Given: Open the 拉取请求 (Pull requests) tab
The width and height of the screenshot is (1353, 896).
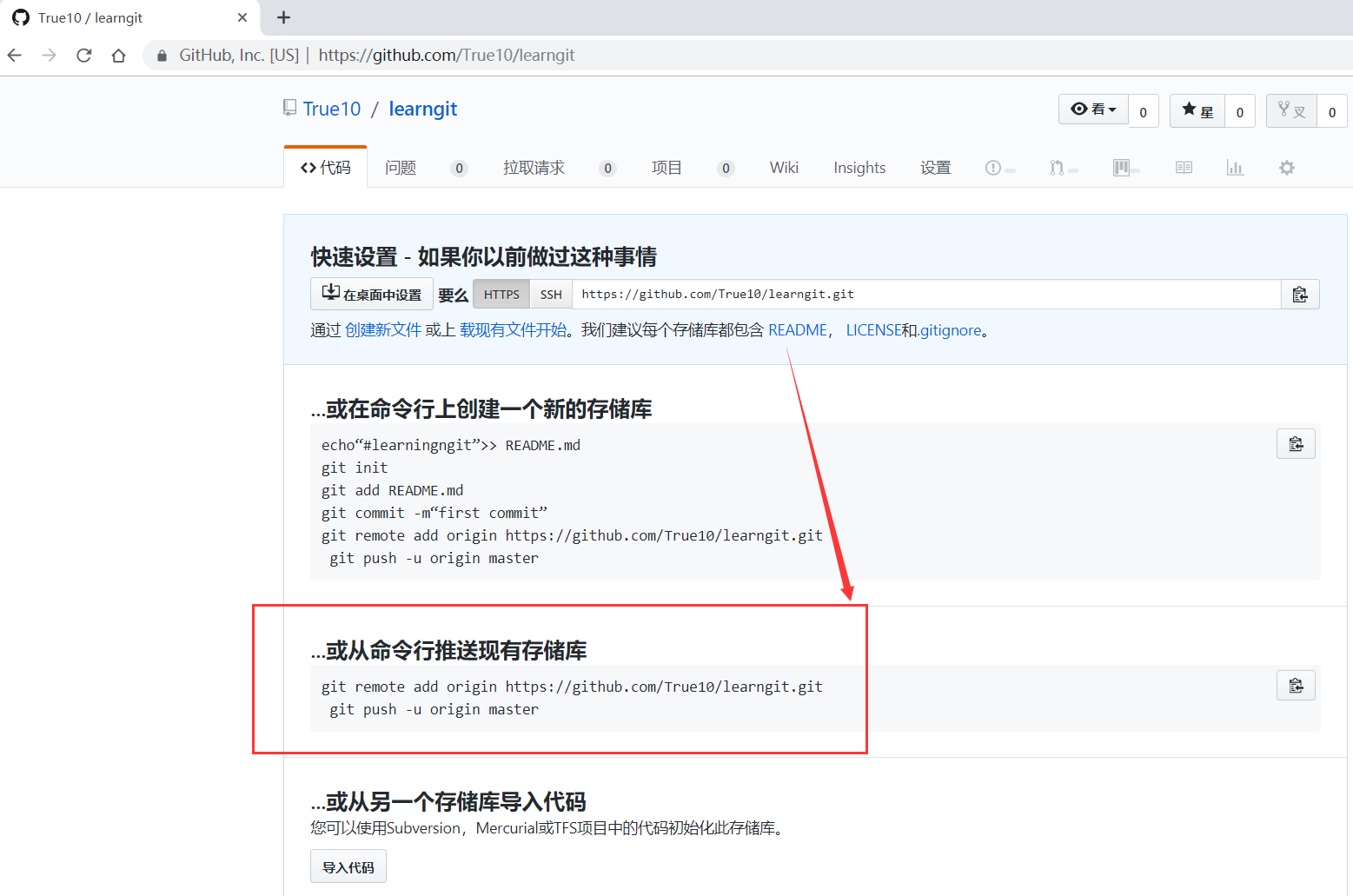Looking at the screenshot, I should [534, 168].
